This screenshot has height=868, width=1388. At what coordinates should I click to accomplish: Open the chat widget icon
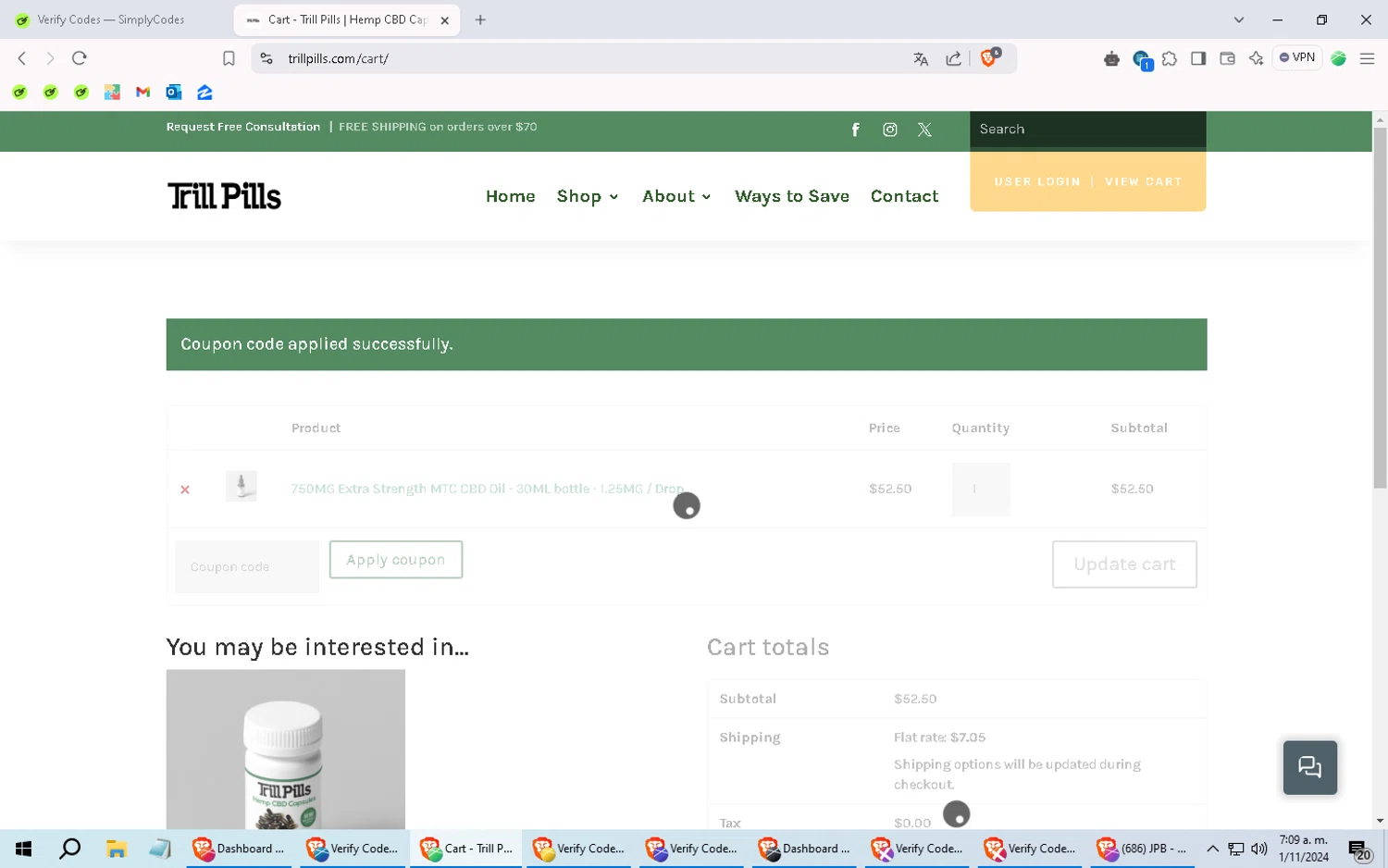[1309, 767]
